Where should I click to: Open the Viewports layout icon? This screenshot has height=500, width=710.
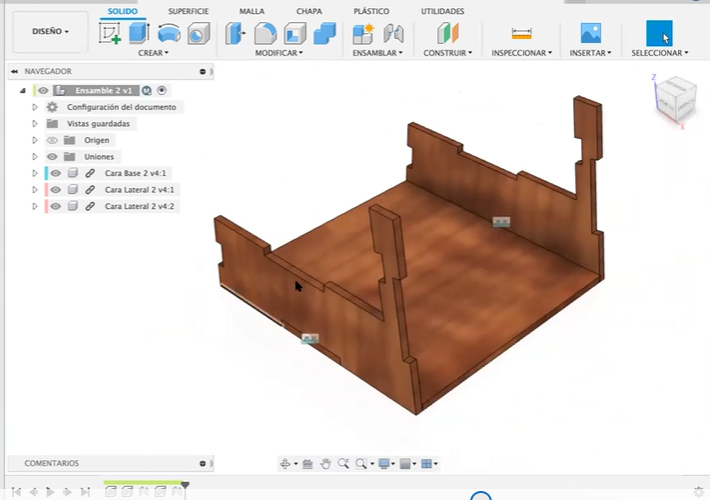[427, 463]
